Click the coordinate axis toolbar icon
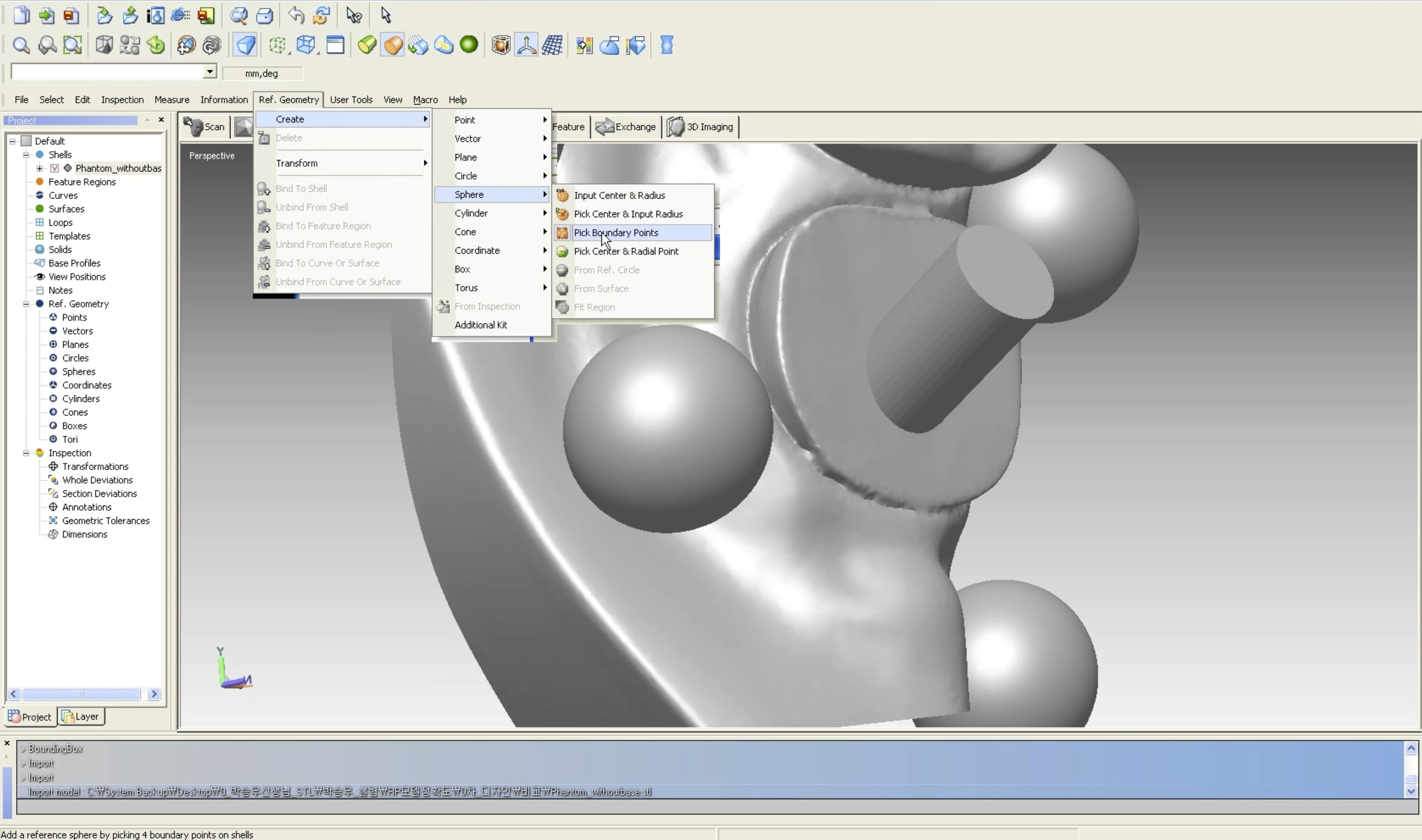The width and height of the screenshot is (1422, 840). (526, 45)
